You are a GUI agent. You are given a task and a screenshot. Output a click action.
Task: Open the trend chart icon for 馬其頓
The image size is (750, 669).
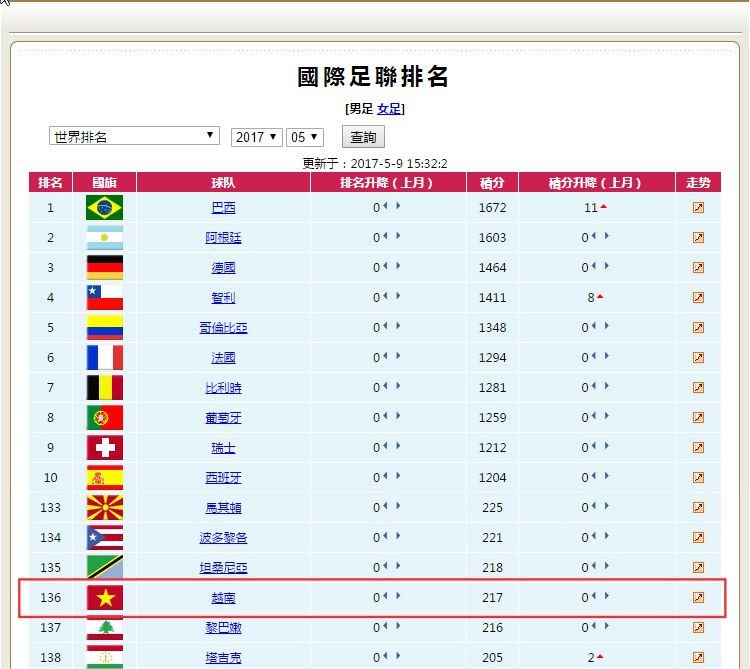[698, 507]
